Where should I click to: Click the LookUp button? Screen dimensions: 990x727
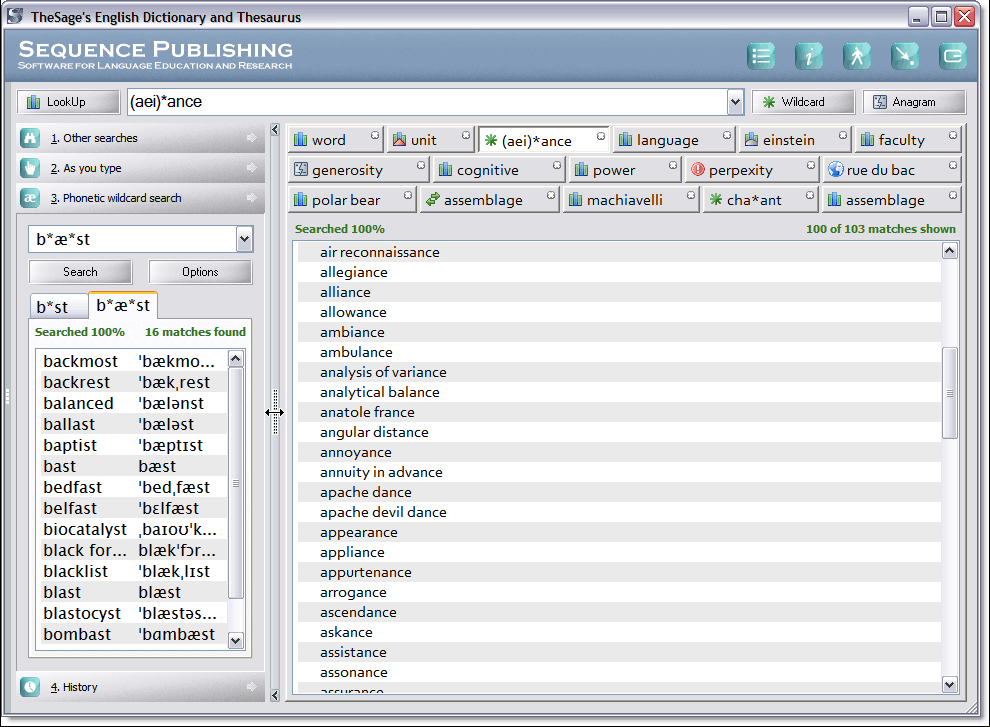tap(68, 102)
